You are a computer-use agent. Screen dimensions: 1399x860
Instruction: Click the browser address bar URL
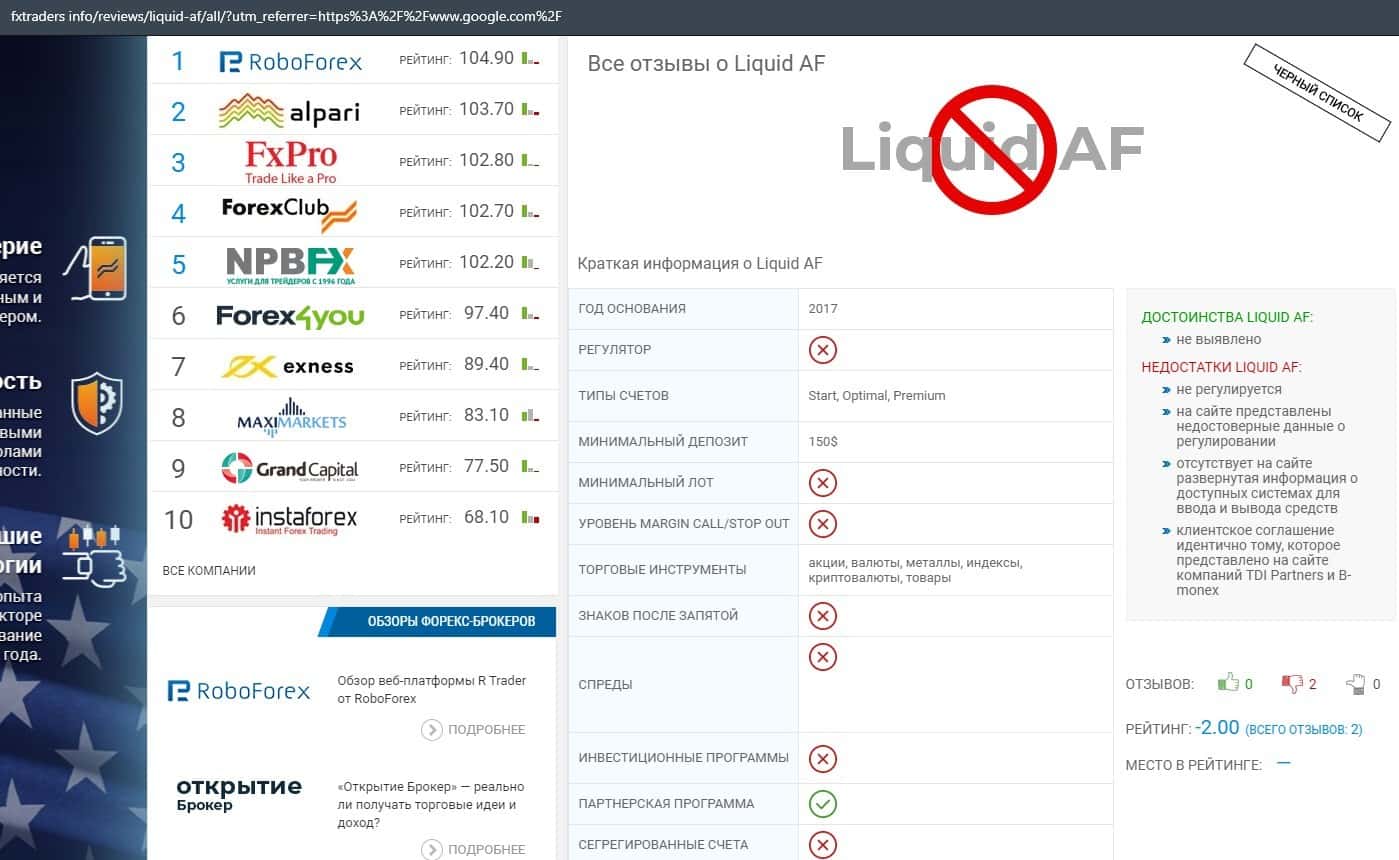[x=286, y=16]
